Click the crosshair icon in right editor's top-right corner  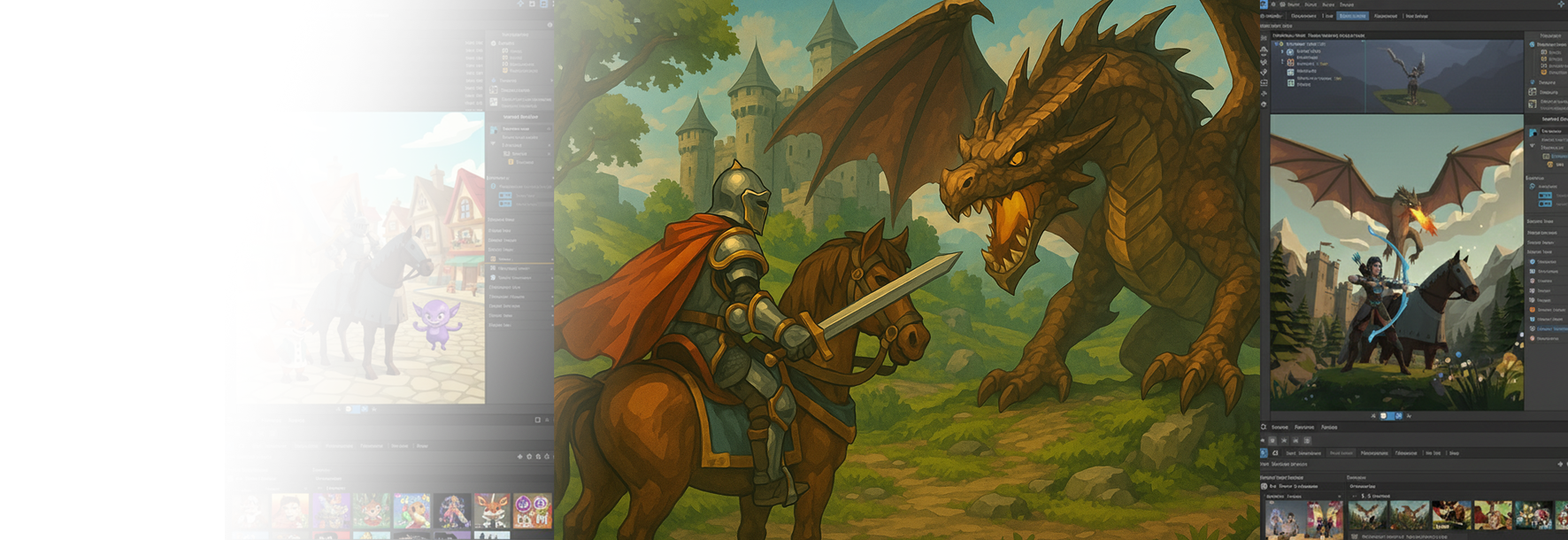(1561, 4)
